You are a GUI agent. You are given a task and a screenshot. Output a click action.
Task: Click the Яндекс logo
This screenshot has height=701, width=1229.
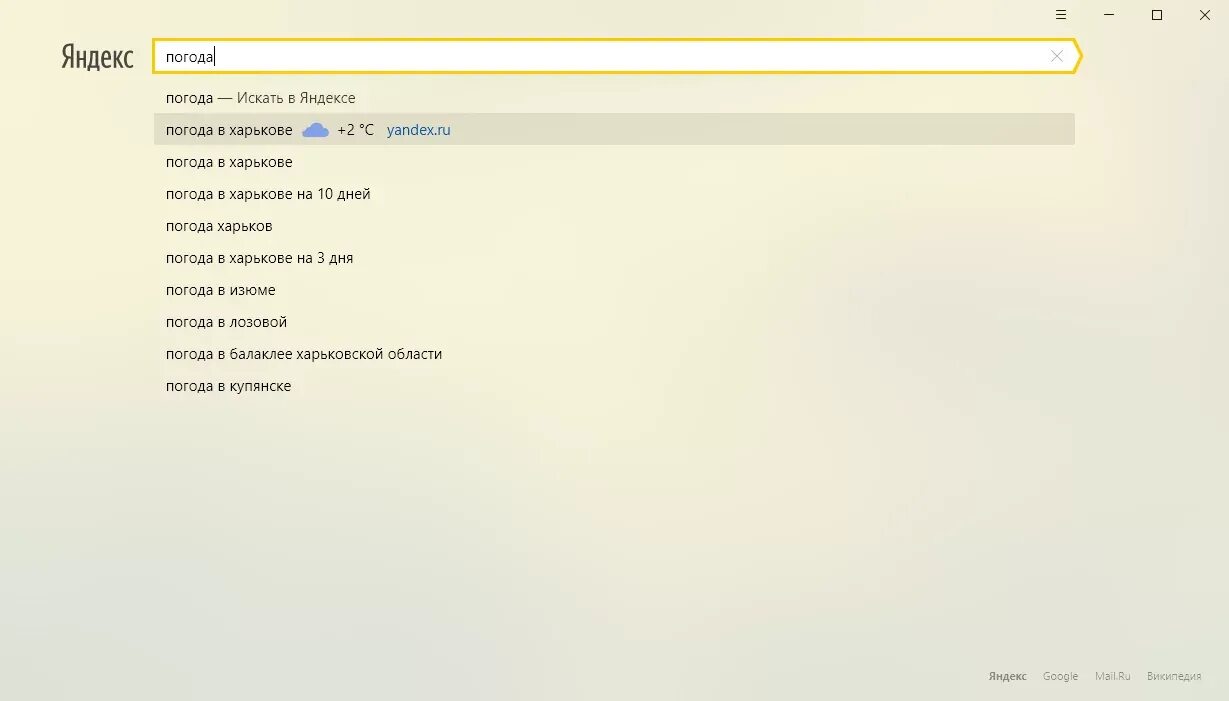(97, 57)
